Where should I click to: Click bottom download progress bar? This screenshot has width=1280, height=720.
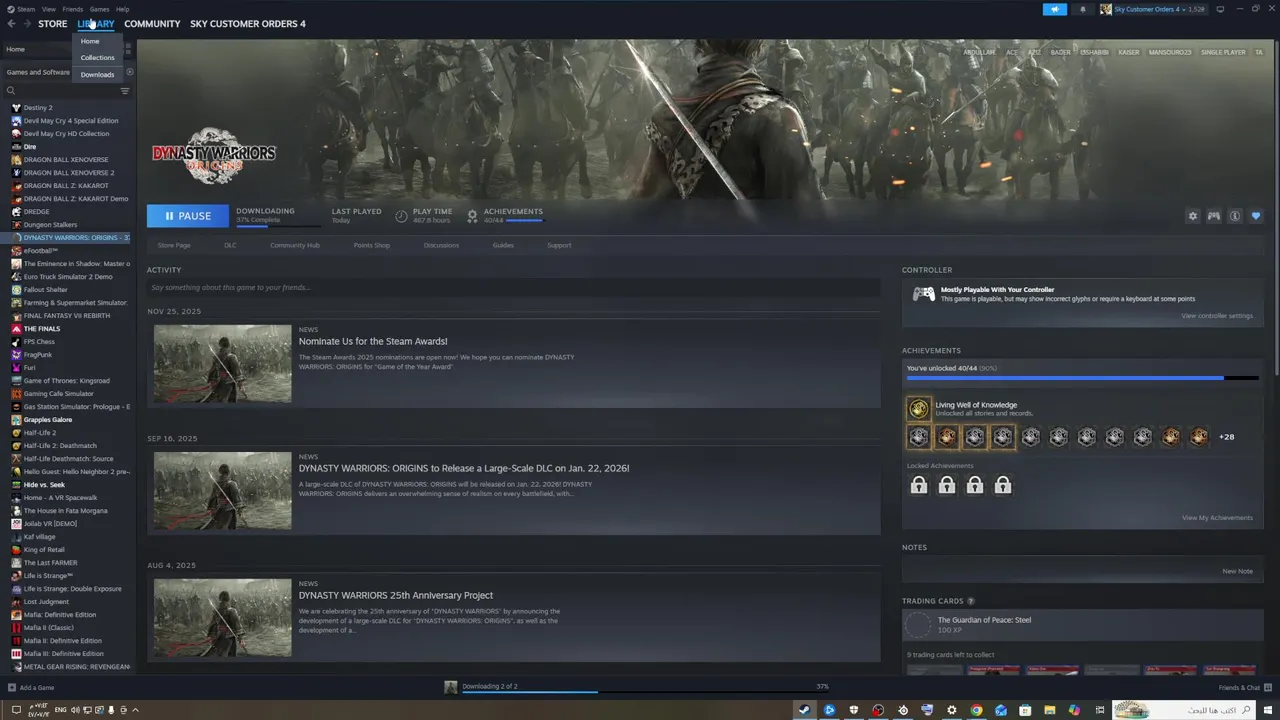(645, 691)
